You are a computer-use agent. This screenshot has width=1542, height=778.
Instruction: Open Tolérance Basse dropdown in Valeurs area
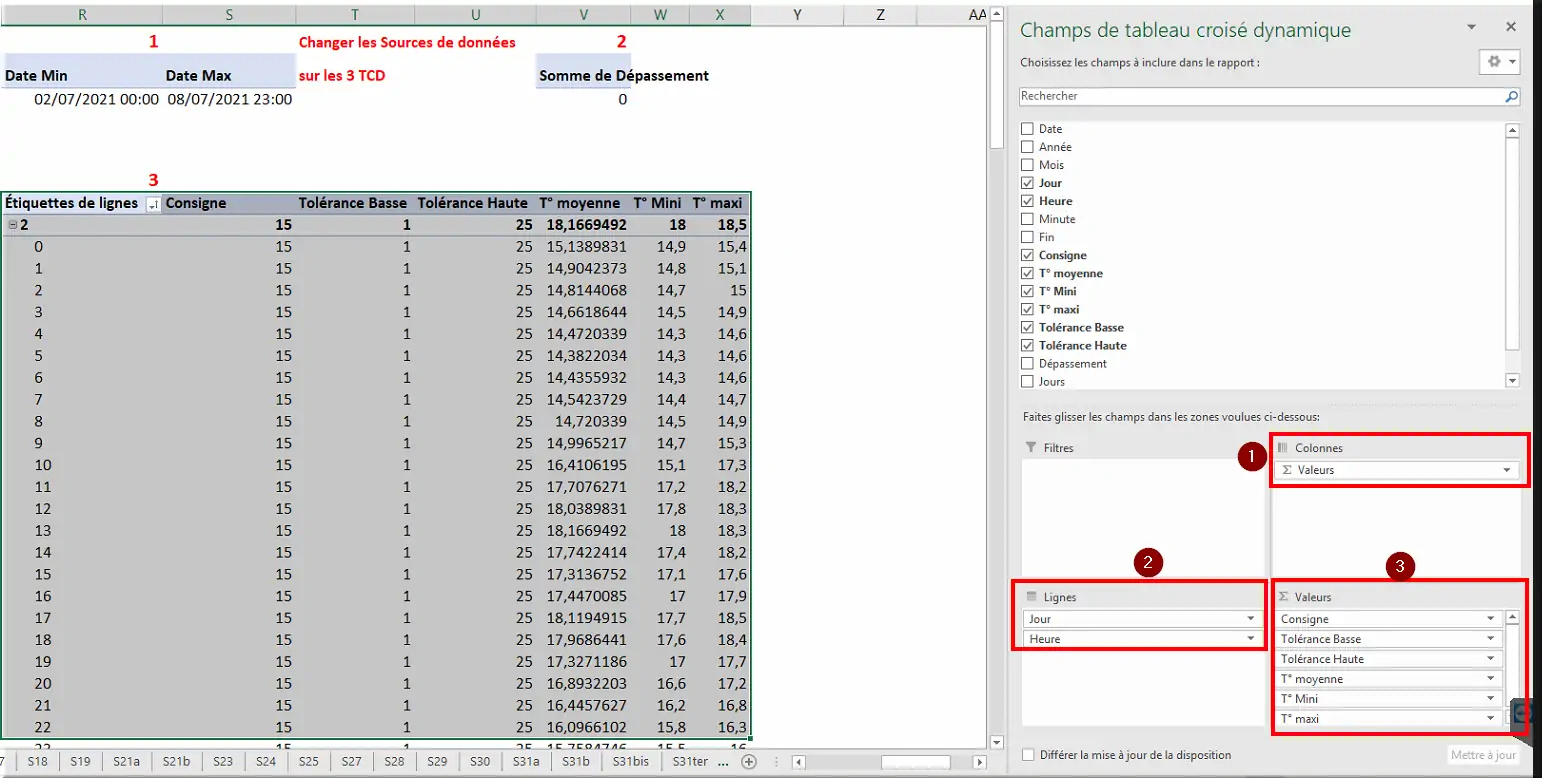(x=1491, y=639)
